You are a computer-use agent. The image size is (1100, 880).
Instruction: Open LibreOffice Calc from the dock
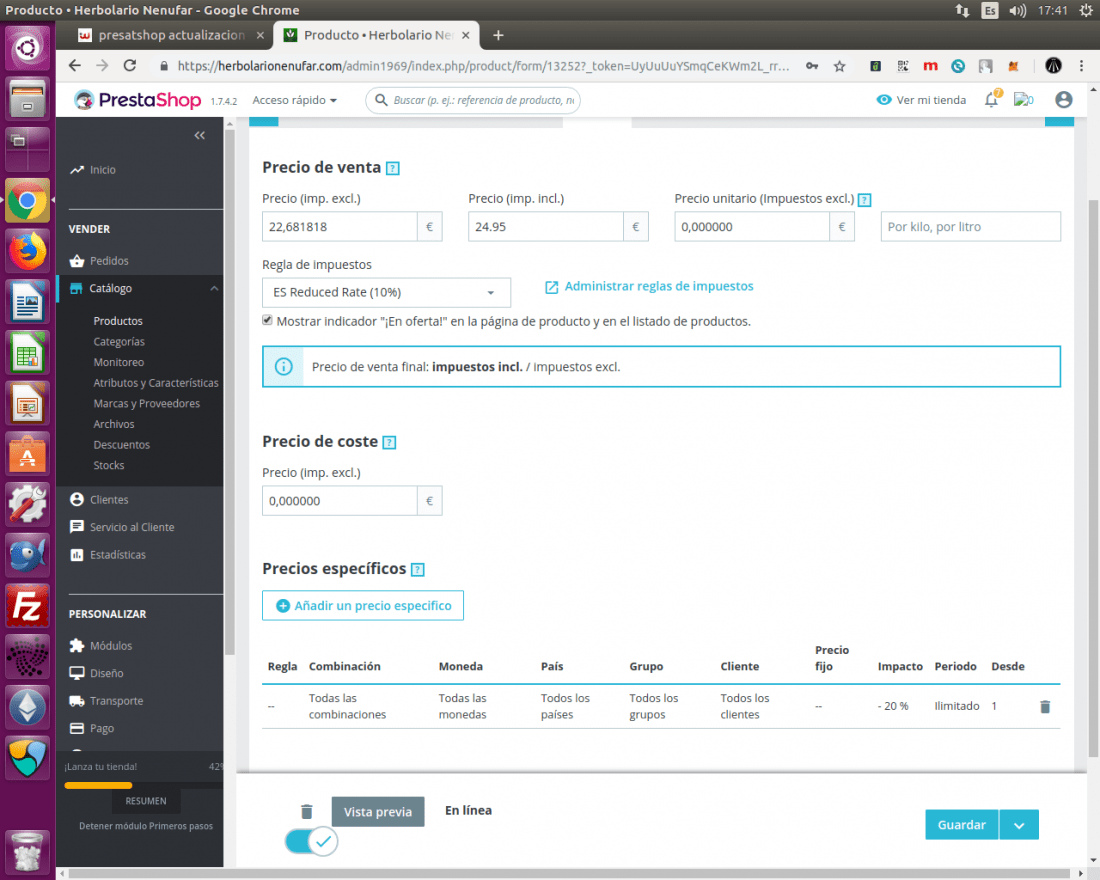tap(27, 352)
